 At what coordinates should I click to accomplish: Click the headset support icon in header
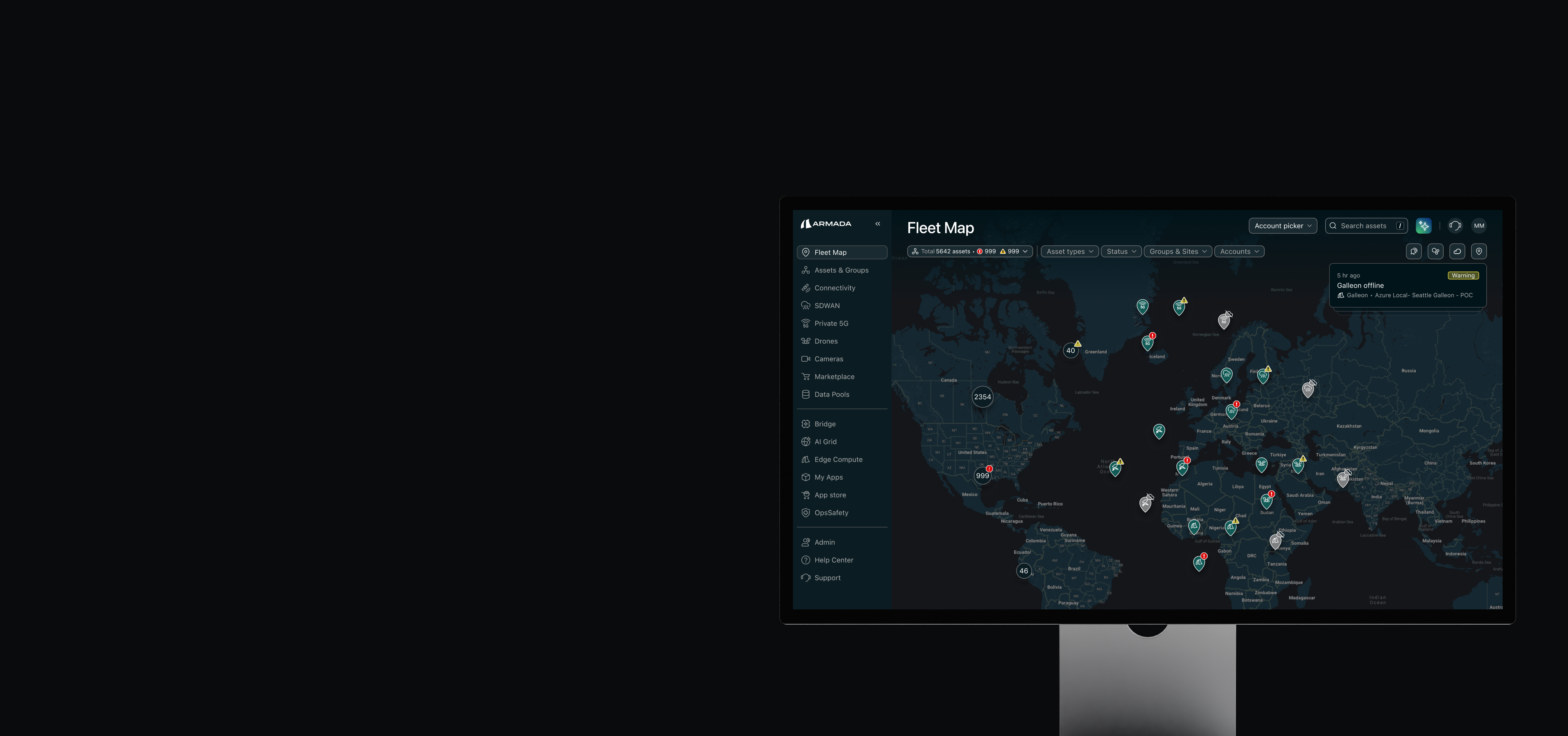1455,226
